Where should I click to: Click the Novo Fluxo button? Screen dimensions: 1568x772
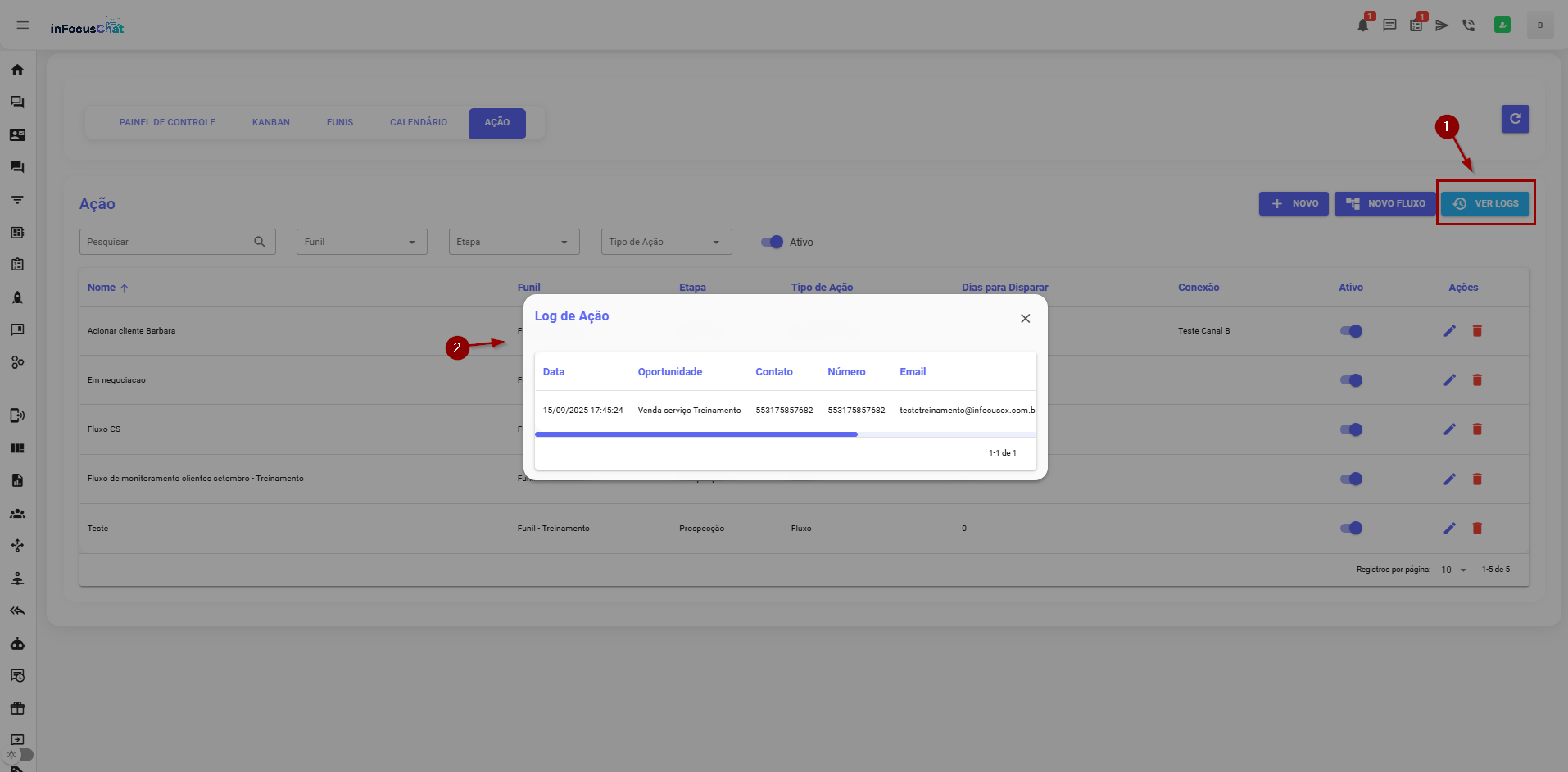click(x=1385, y=203)
